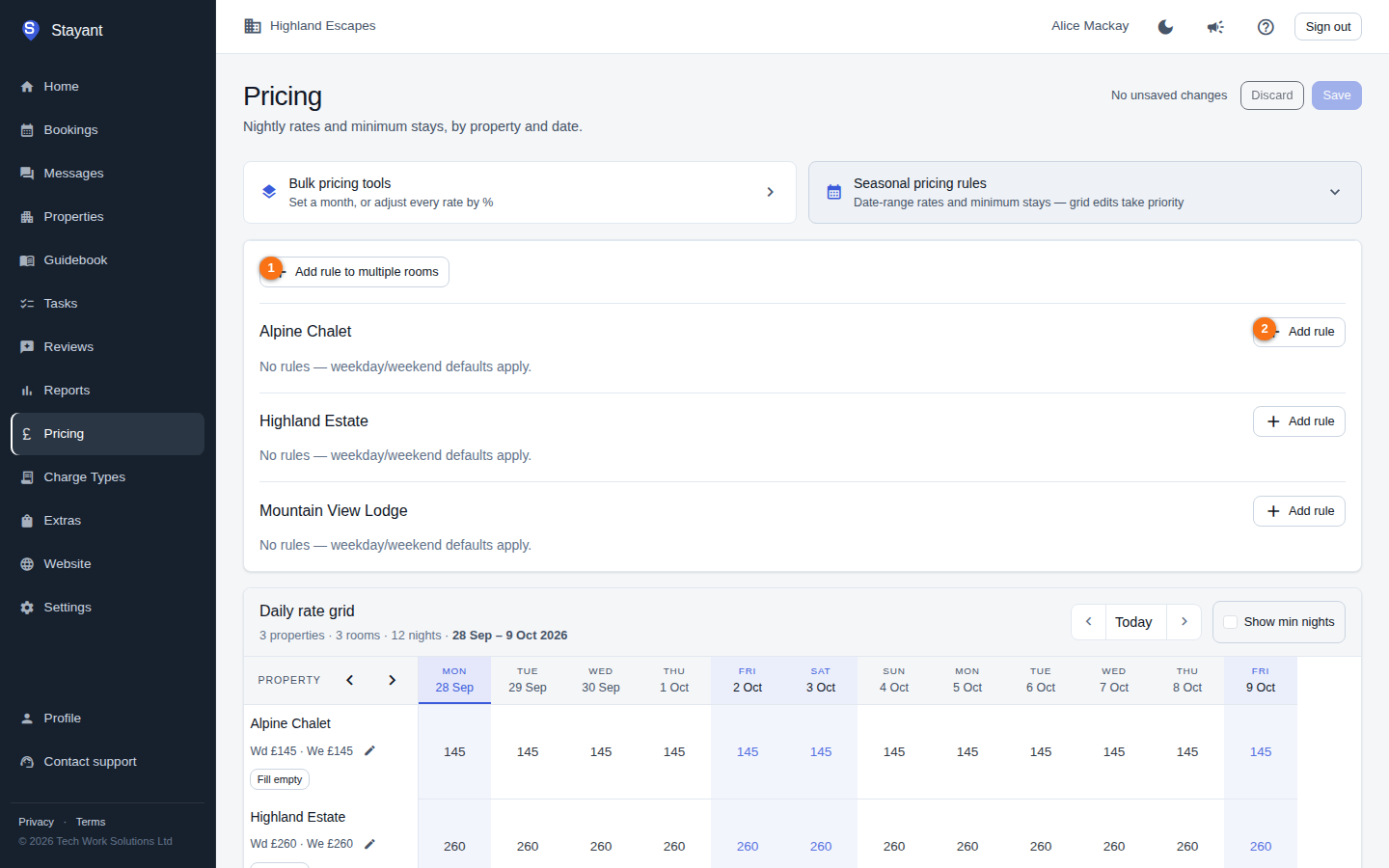Click Add rule to multiple rooms
Viewport: 1389px width, 868px height.
[354, 272]
